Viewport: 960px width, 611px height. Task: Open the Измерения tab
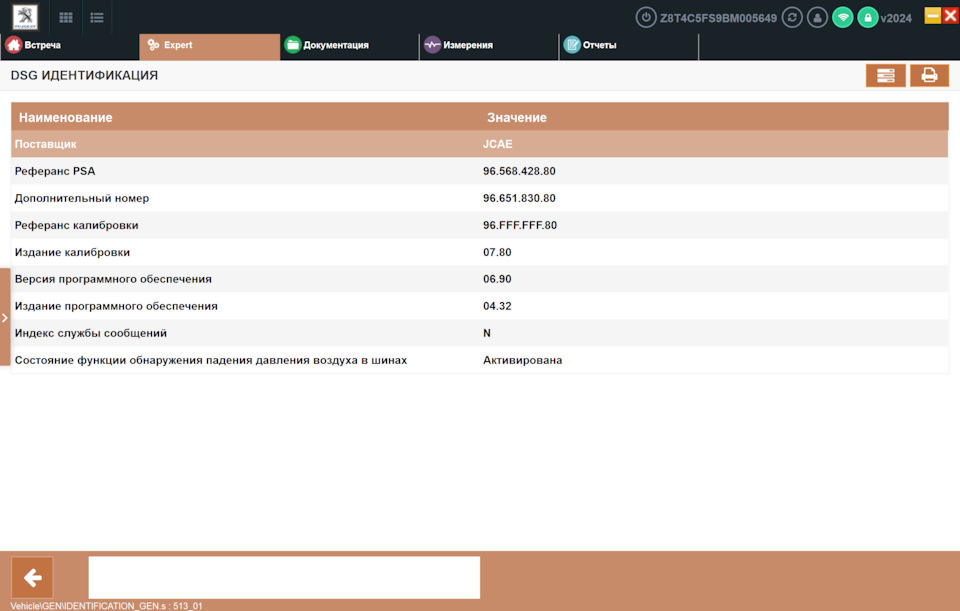tap(489, 45)
